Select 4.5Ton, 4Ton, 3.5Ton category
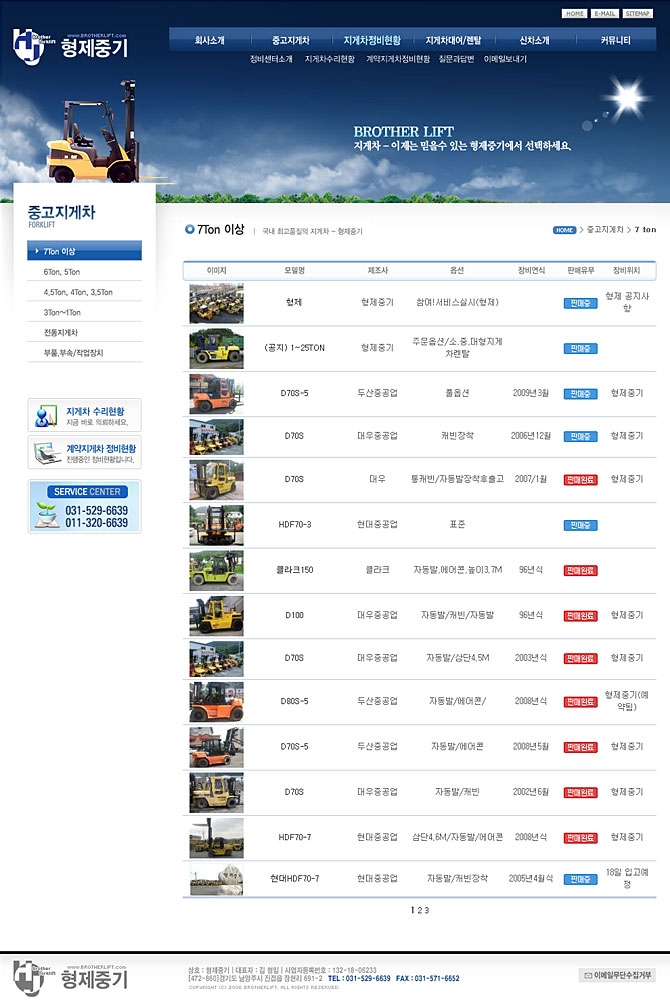Screen dimensions: 670x1002 tap(78, 292)
